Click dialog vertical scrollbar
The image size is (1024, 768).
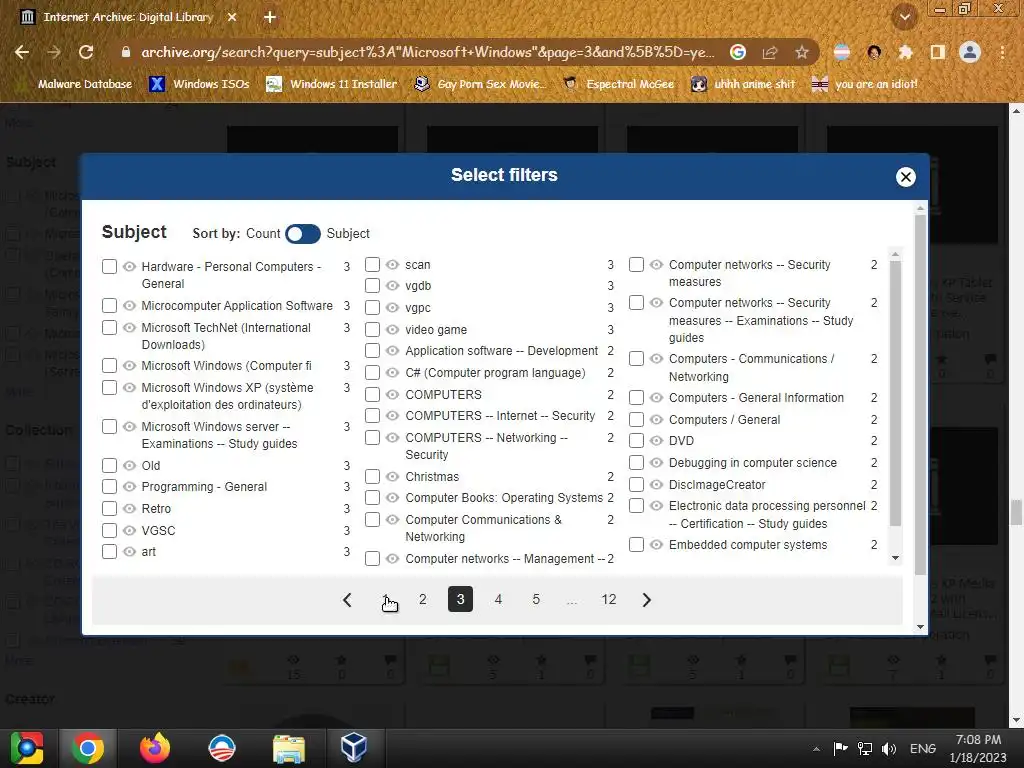pos(920,395)
